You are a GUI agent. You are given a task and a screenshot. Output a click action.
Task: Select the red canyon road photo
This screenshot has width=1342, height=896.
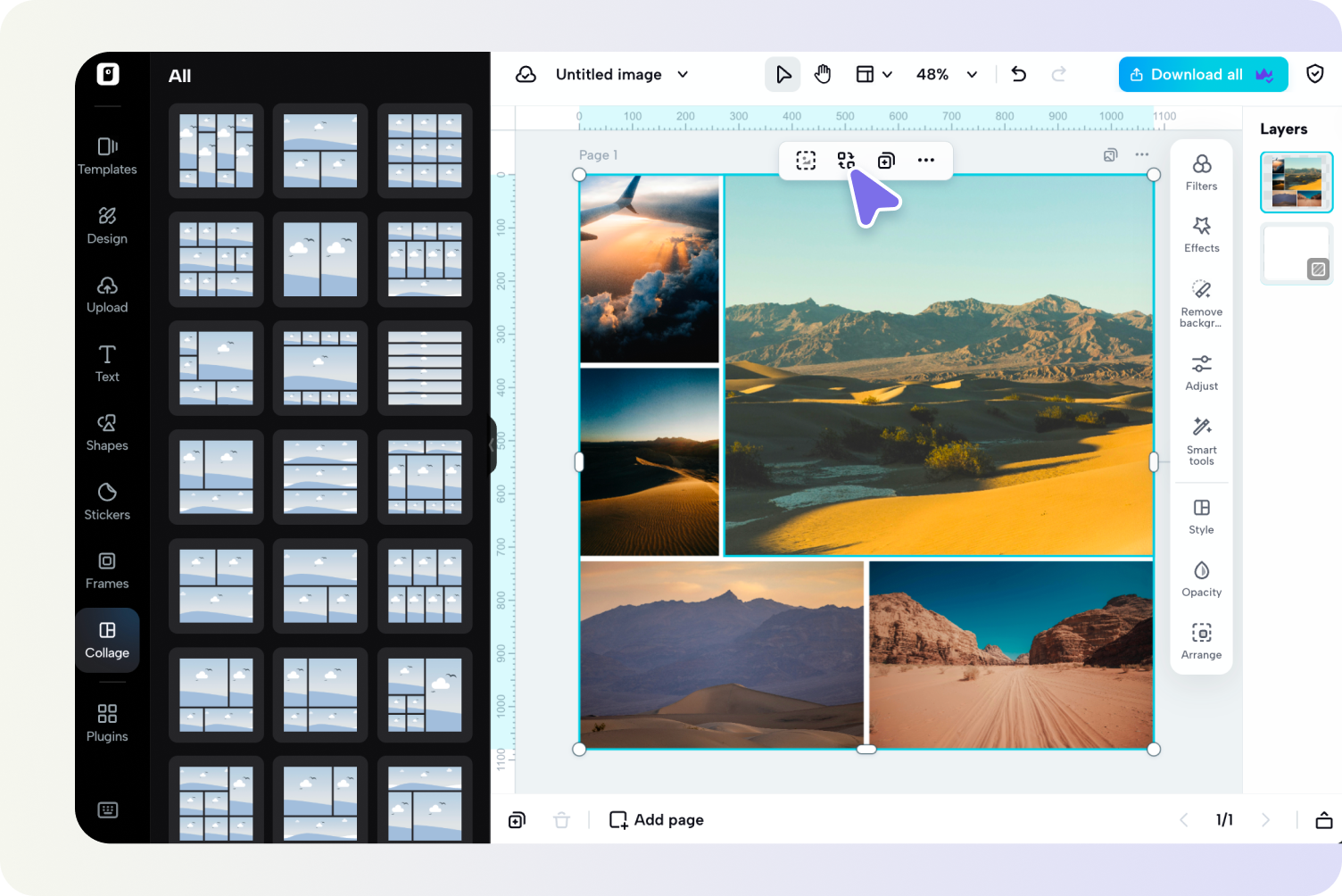click(1011, 654)
